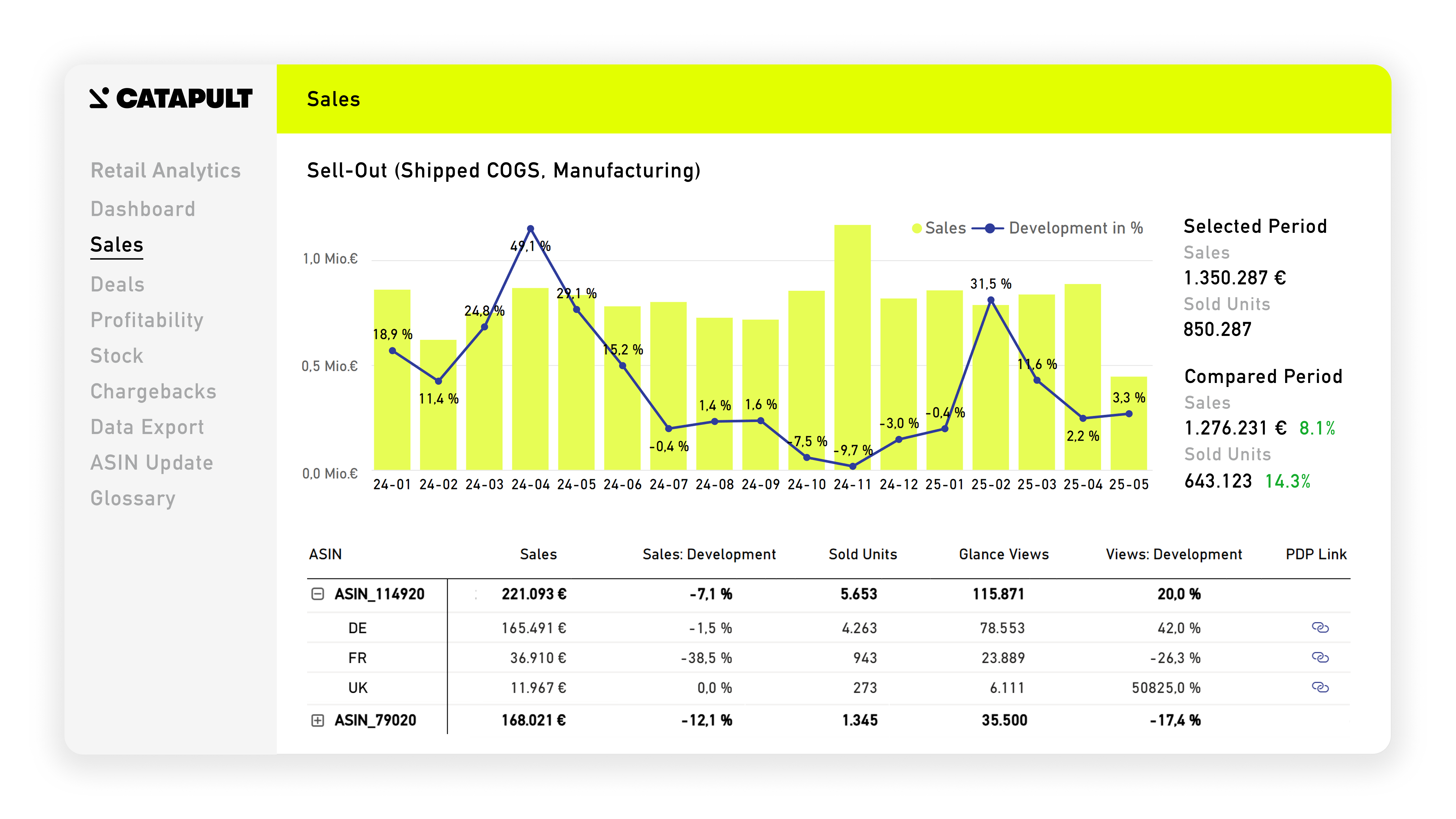Sort by Glance Views column header

pyautogui.click(x=1003, y=554)
